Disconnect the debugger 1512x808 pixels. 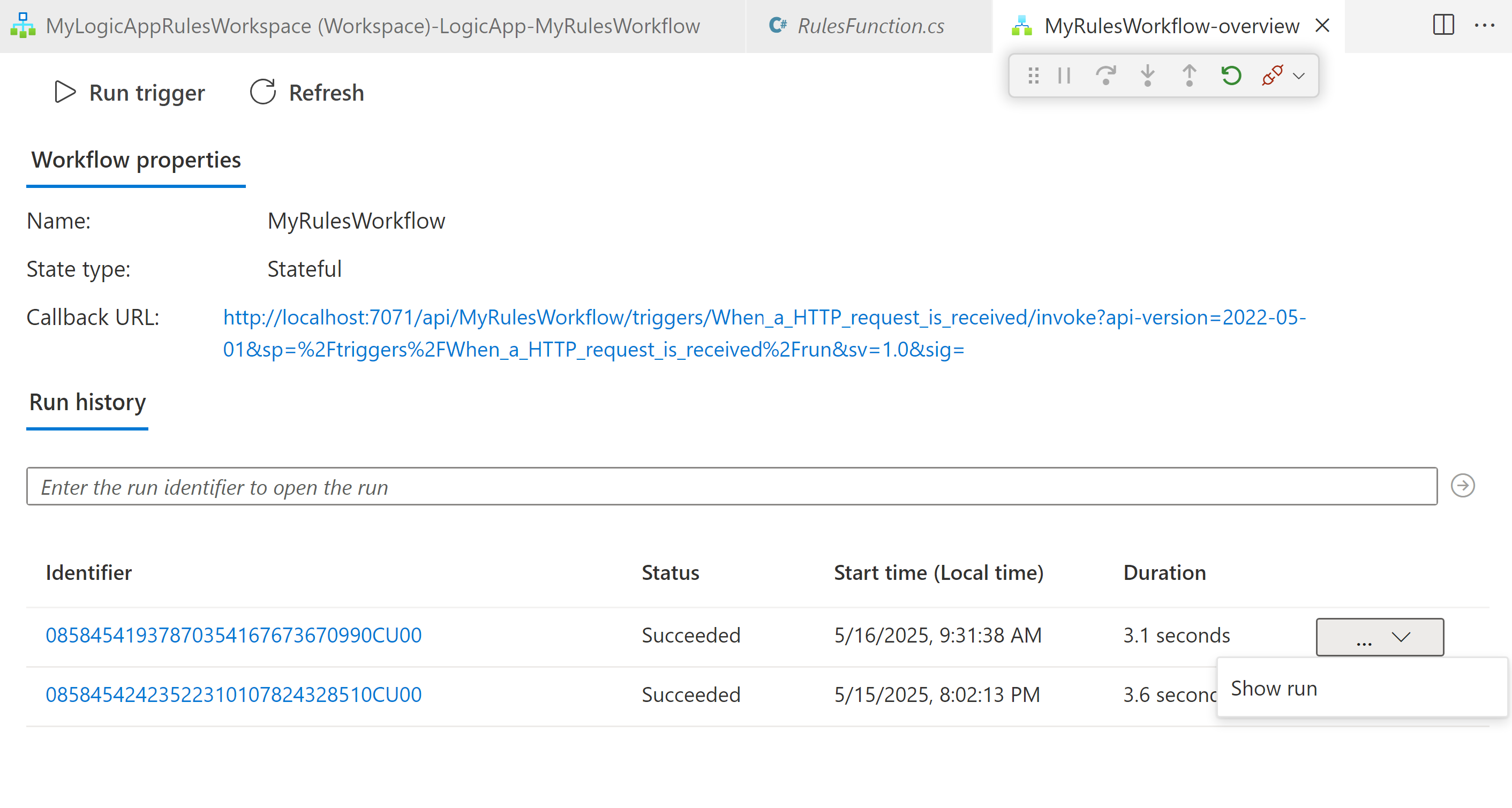(x=1273, y=75)
